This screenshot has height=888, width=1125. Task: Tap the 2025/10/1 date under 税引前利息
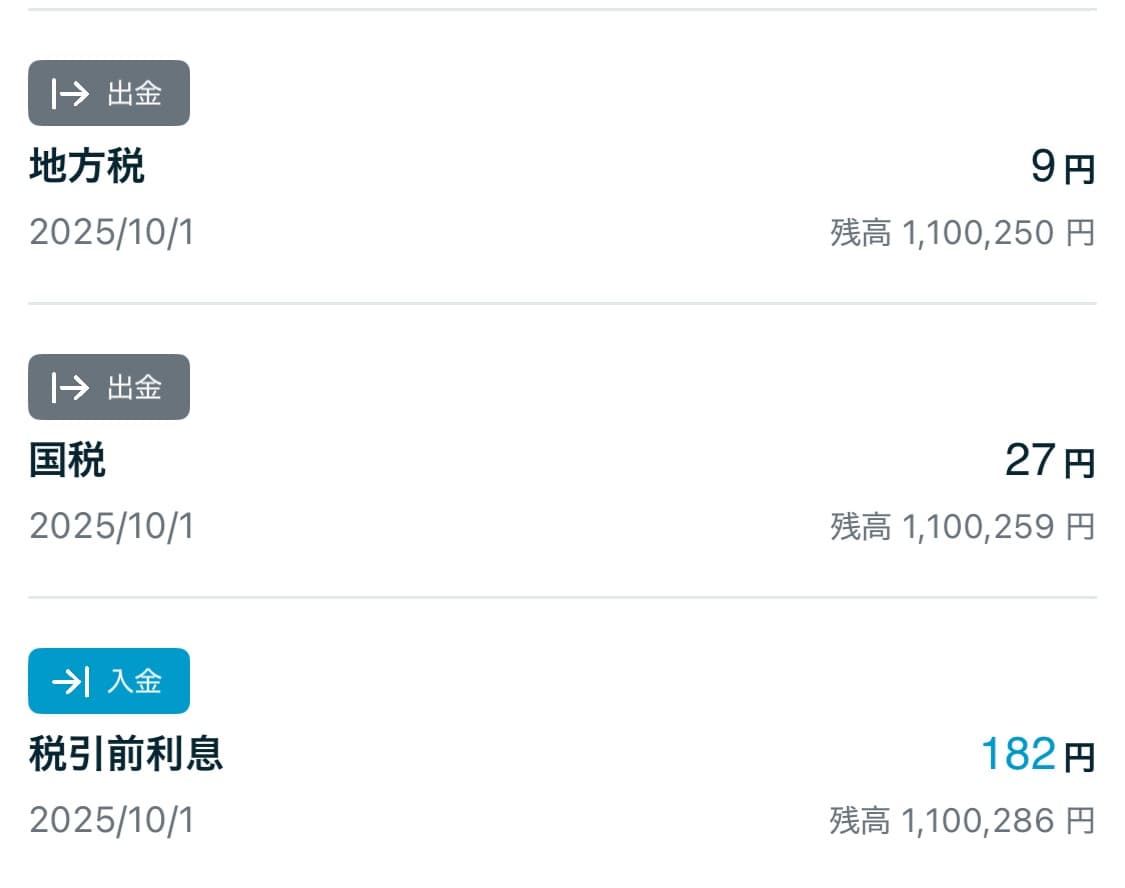[111, 820]
